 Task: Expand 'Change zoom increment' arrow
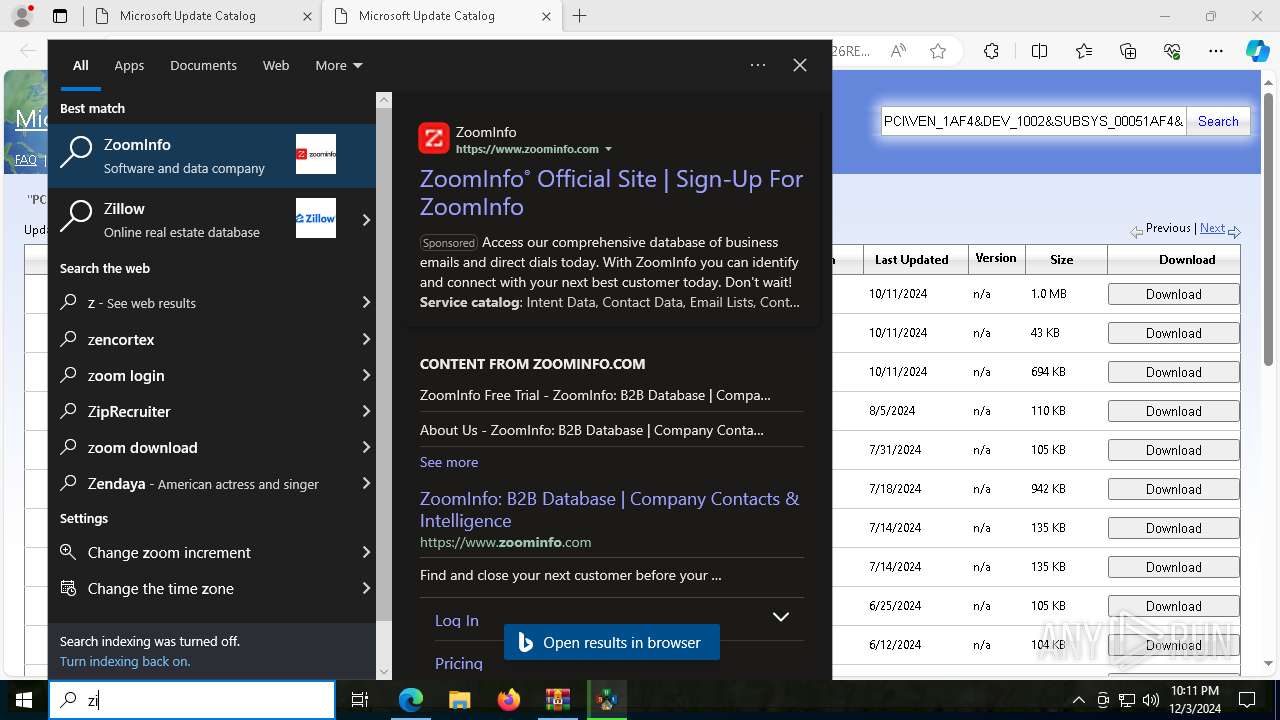pos(366,552)
